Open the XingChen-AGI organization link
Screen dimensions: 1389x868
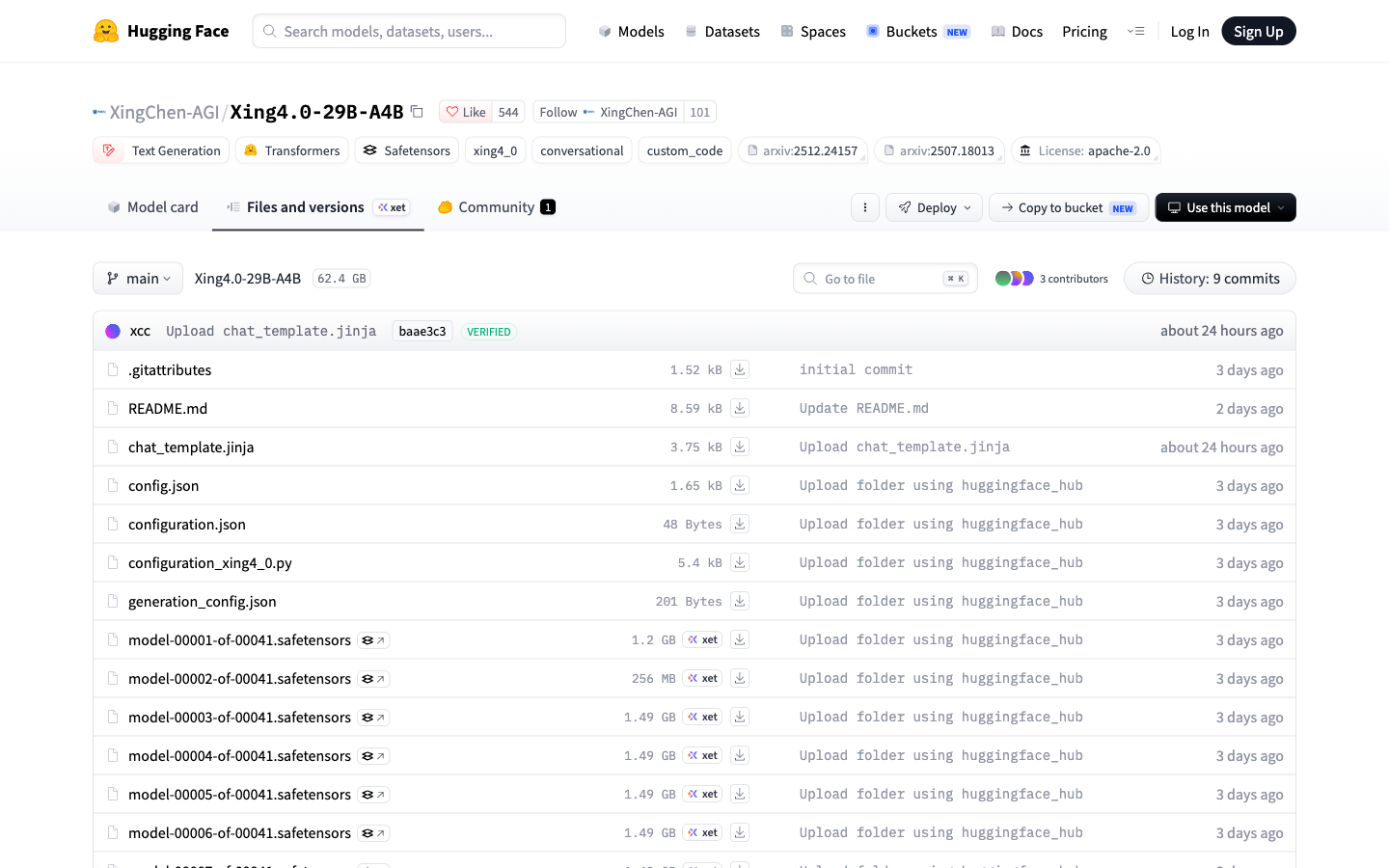[x=164, y=112]
